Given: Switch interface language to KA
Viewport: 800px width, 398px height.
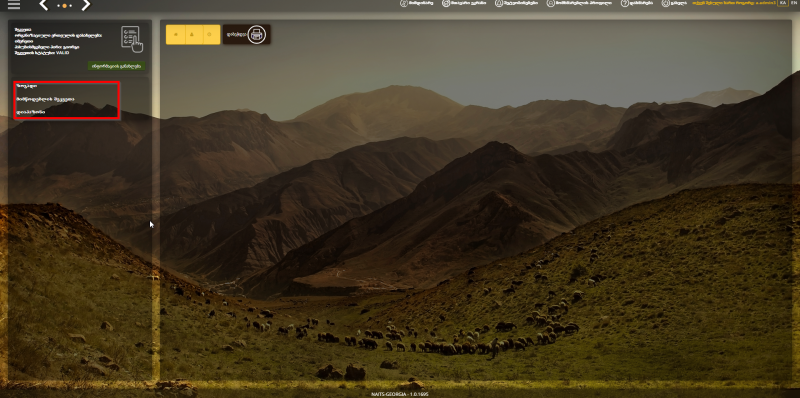Looking at the screenshot, I should click(x=782, y=3).
